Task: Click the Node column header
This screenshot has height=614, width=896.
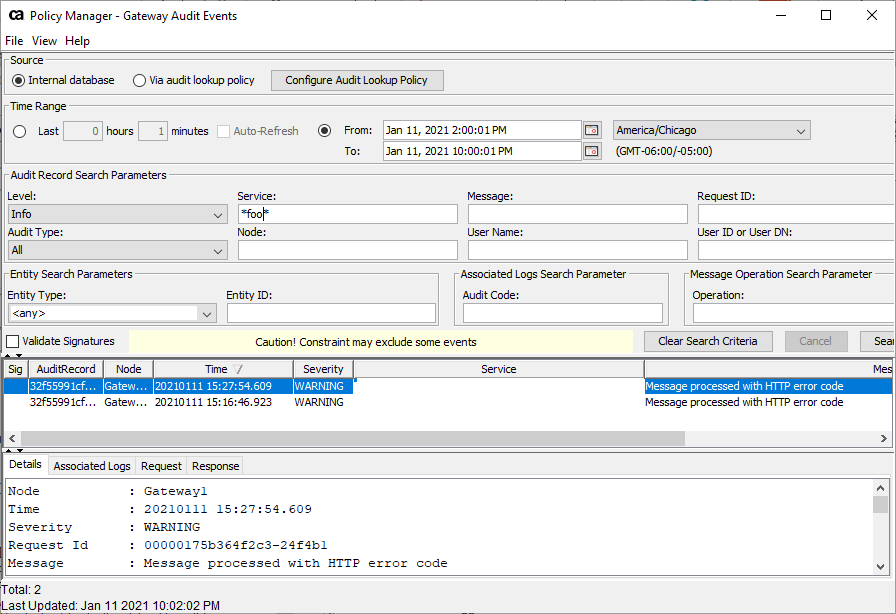Action: (129, 369)
